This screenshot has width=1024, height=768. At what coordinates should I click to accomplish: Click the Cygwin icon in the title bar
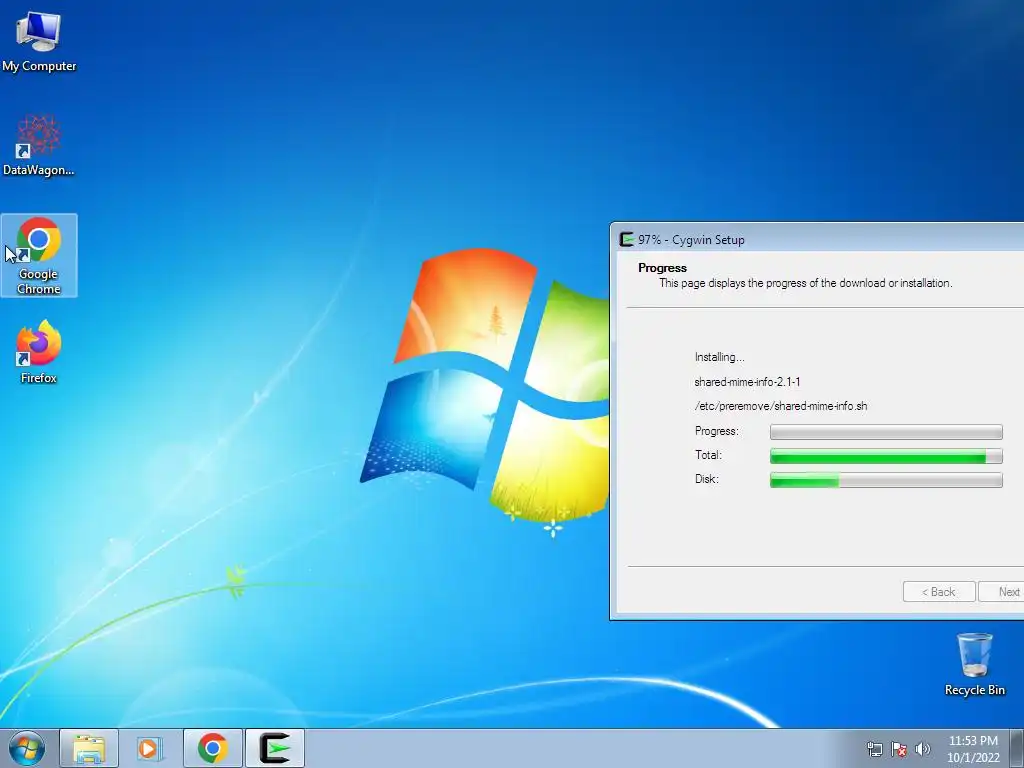[x=626, y=240]
